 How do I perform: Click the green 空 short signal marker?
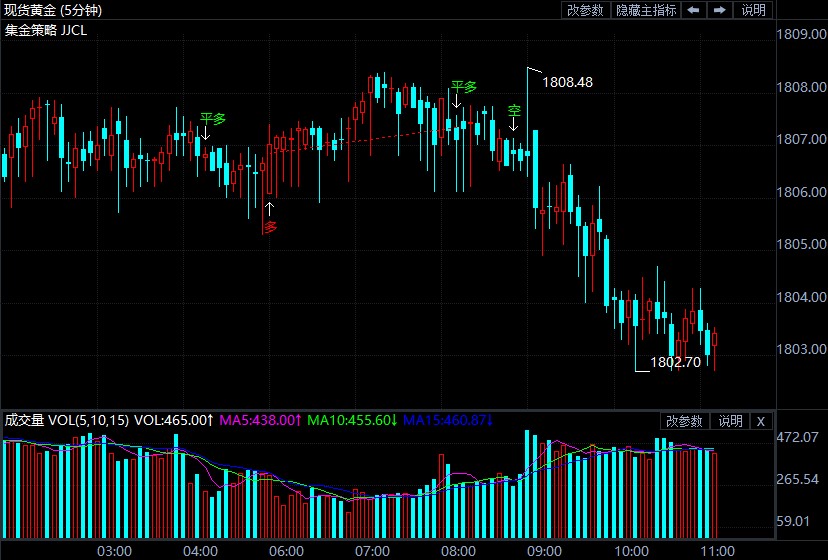coord(514,110)
